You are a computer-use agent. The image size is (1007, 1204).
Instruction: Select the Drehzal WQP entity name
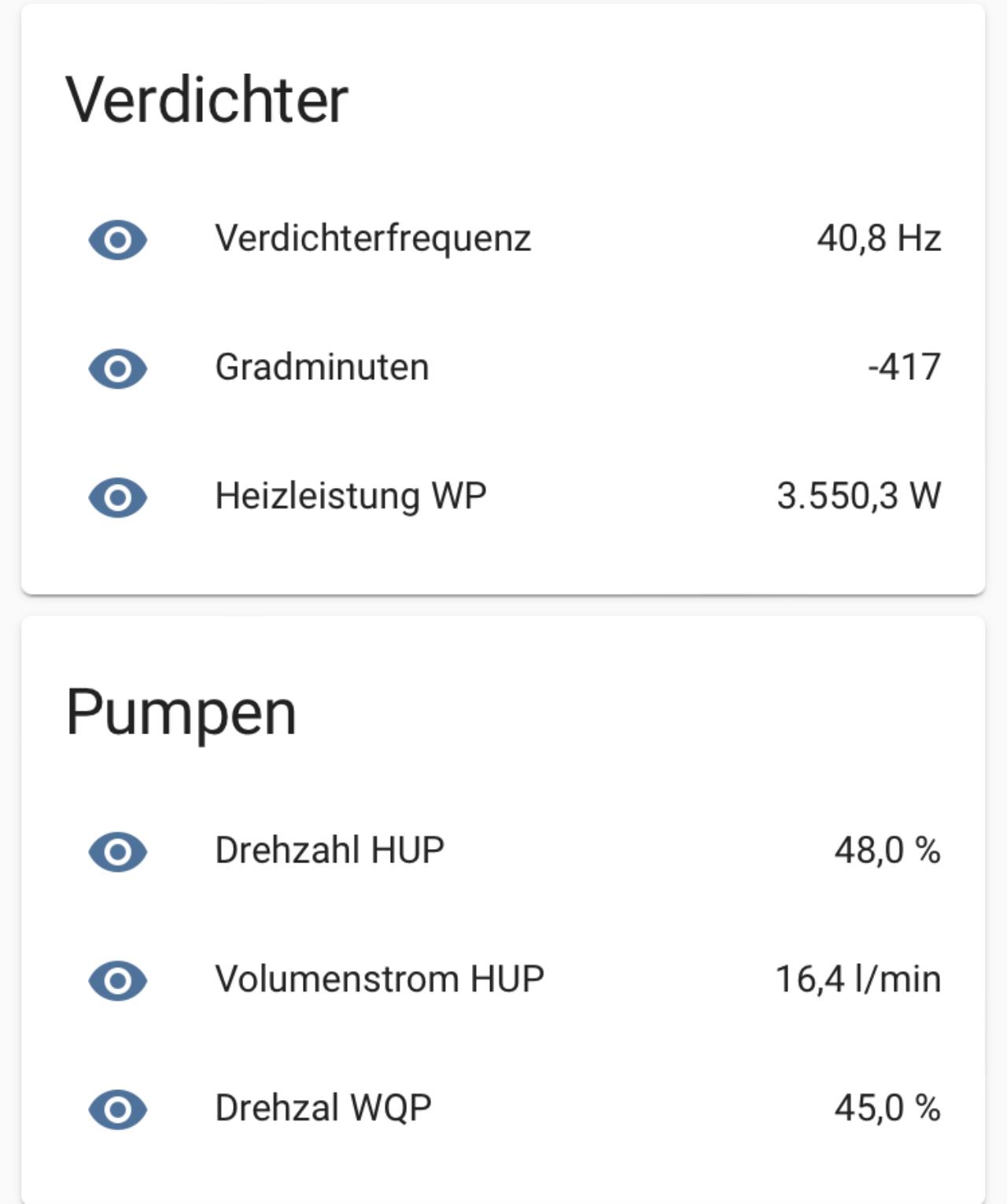point(323,1109)
